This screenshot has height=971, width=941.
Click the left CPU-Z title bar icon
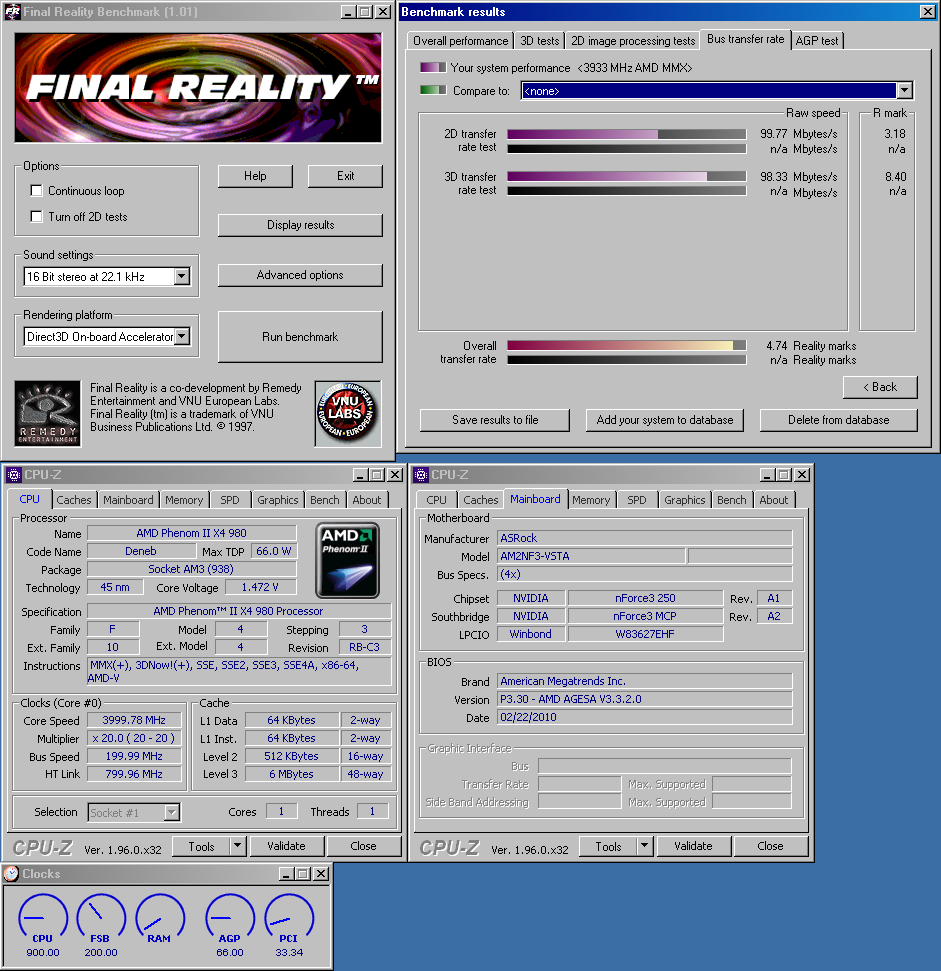[x=14, y=475]
